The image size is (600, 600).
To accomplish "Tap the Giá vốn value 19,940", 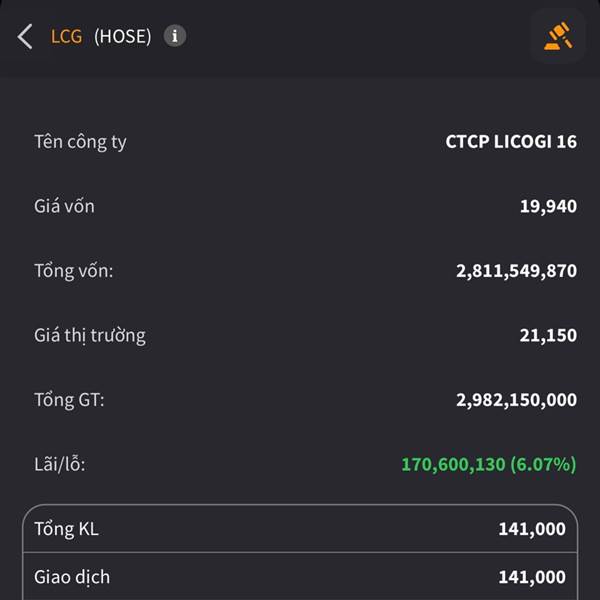I will coord(548,206).
